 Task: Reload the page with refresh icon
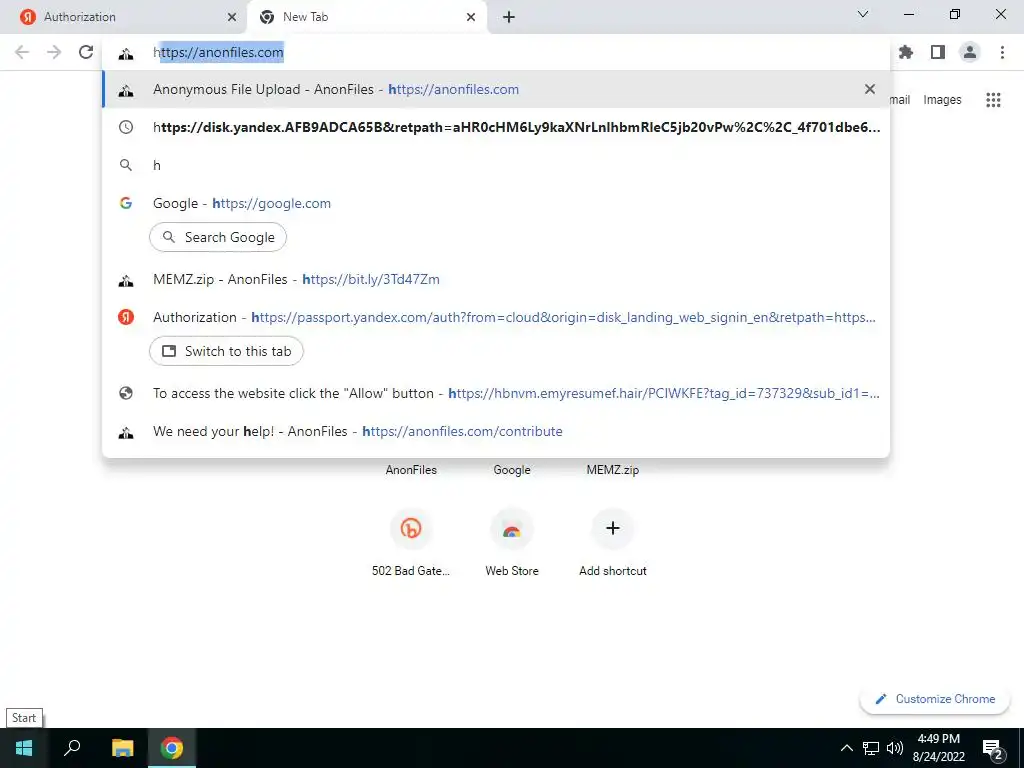pyautogui.click(x=86, y=52)
